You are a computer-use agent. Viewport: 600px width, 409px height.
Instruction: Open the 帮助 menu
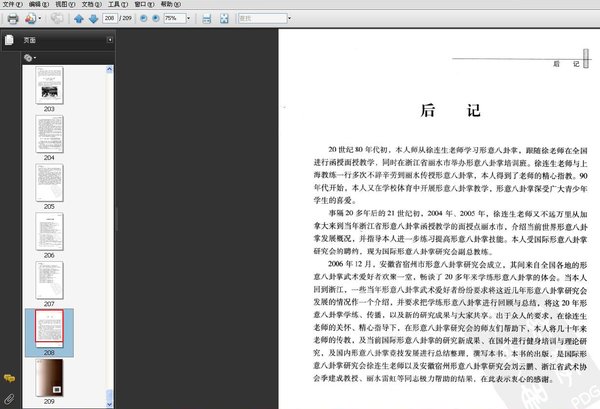point(171,4)
